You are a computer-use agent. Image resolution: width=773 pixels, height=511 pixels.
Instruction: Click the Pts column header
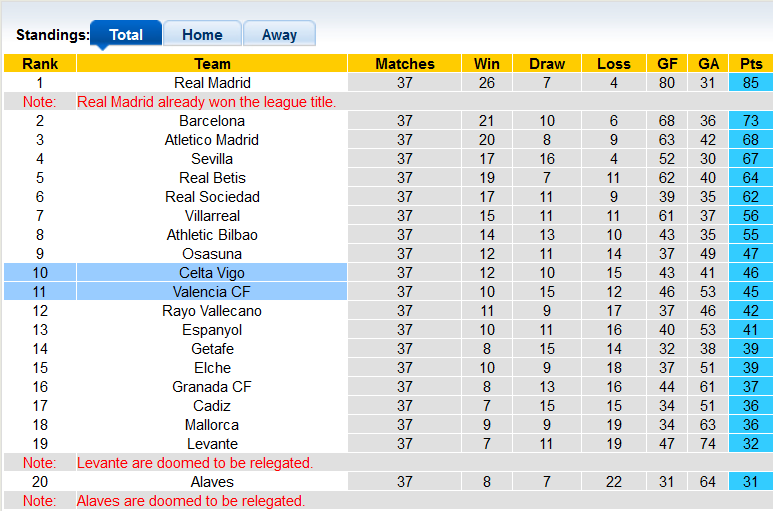point(751,64)
